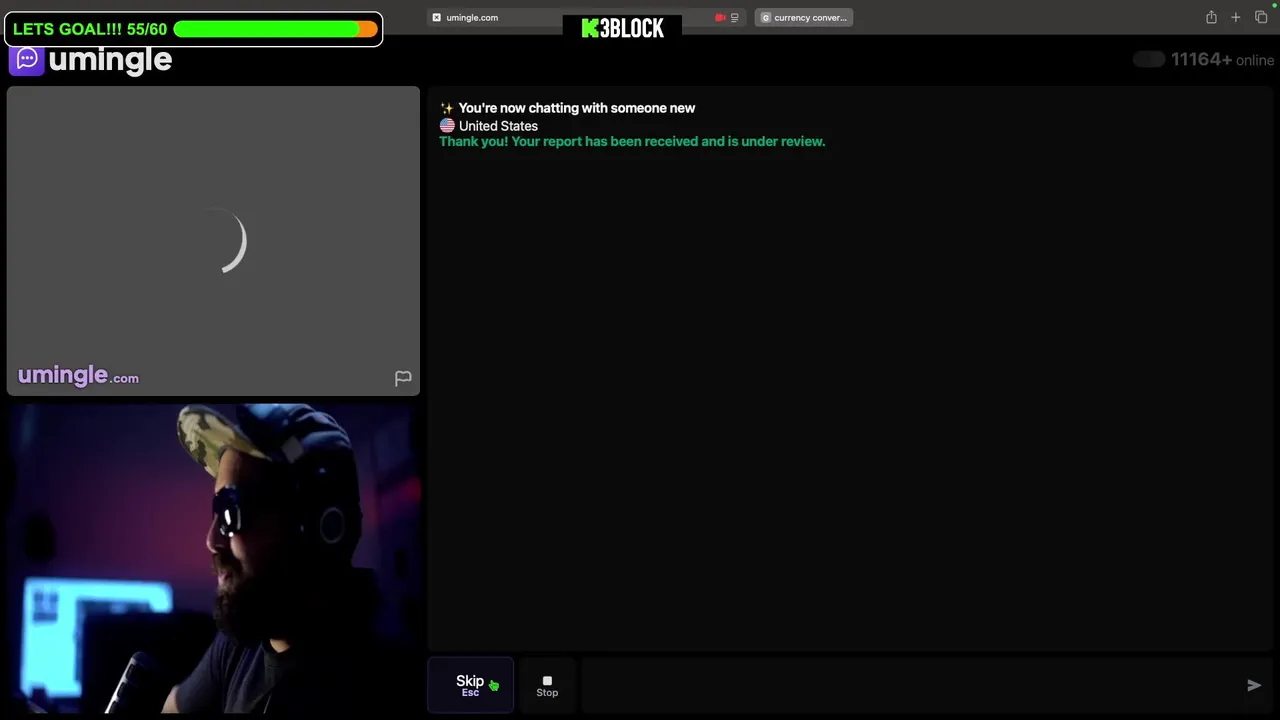
Task: Click the umingle logo in the header
Action: (x=91, y=60)
